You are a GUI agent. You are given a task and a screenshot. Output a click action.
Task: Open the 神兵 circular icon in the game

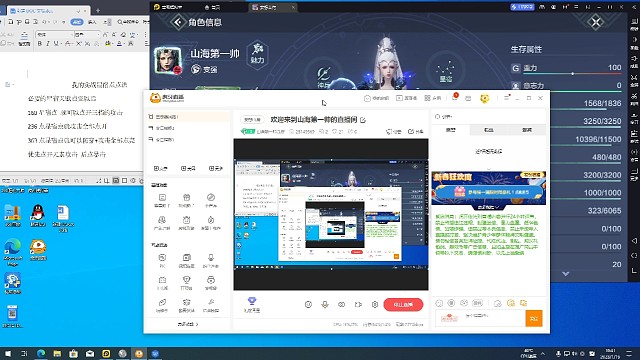click(323, 76)
